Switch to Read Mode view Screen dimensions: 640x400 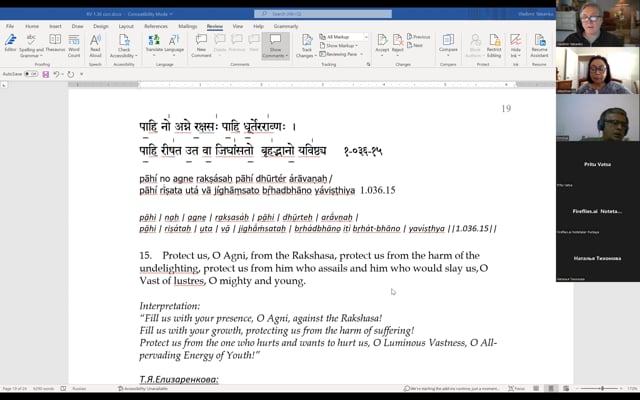click(536, 389)
